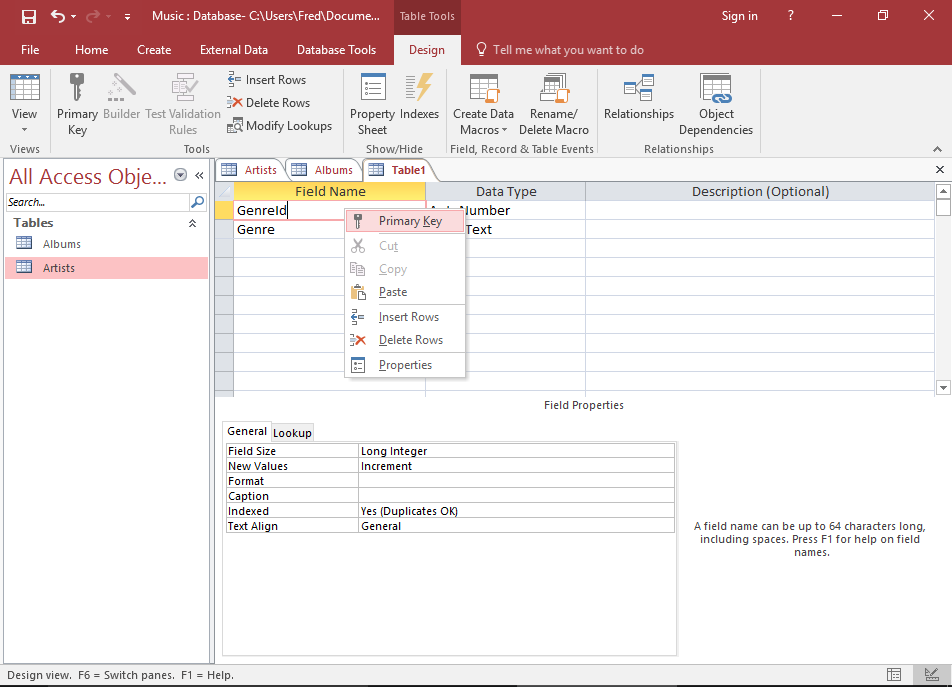Choose Copy in context menu
This screenshot has width=952, height=687.
pyautogui.click(x=405, y=269)
